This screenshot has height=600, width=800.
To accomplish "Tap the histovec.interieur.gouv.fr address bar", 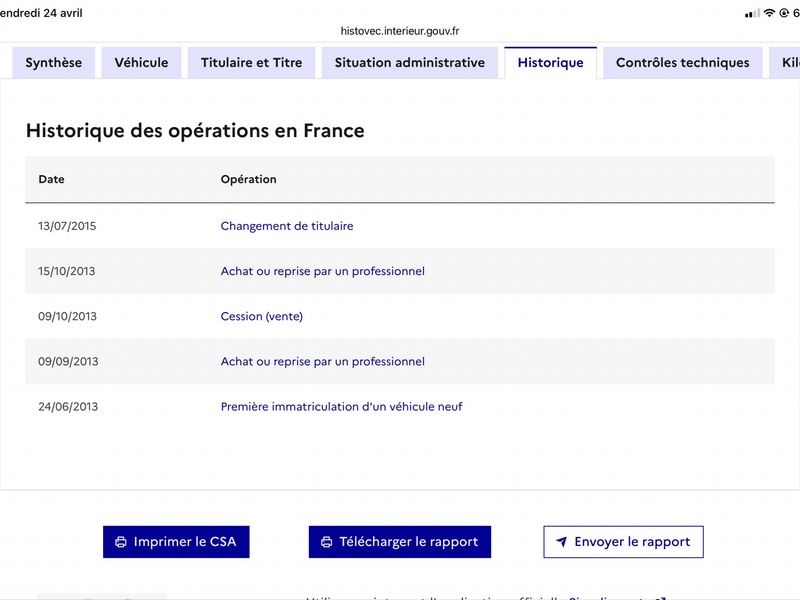I will (400, 31).
